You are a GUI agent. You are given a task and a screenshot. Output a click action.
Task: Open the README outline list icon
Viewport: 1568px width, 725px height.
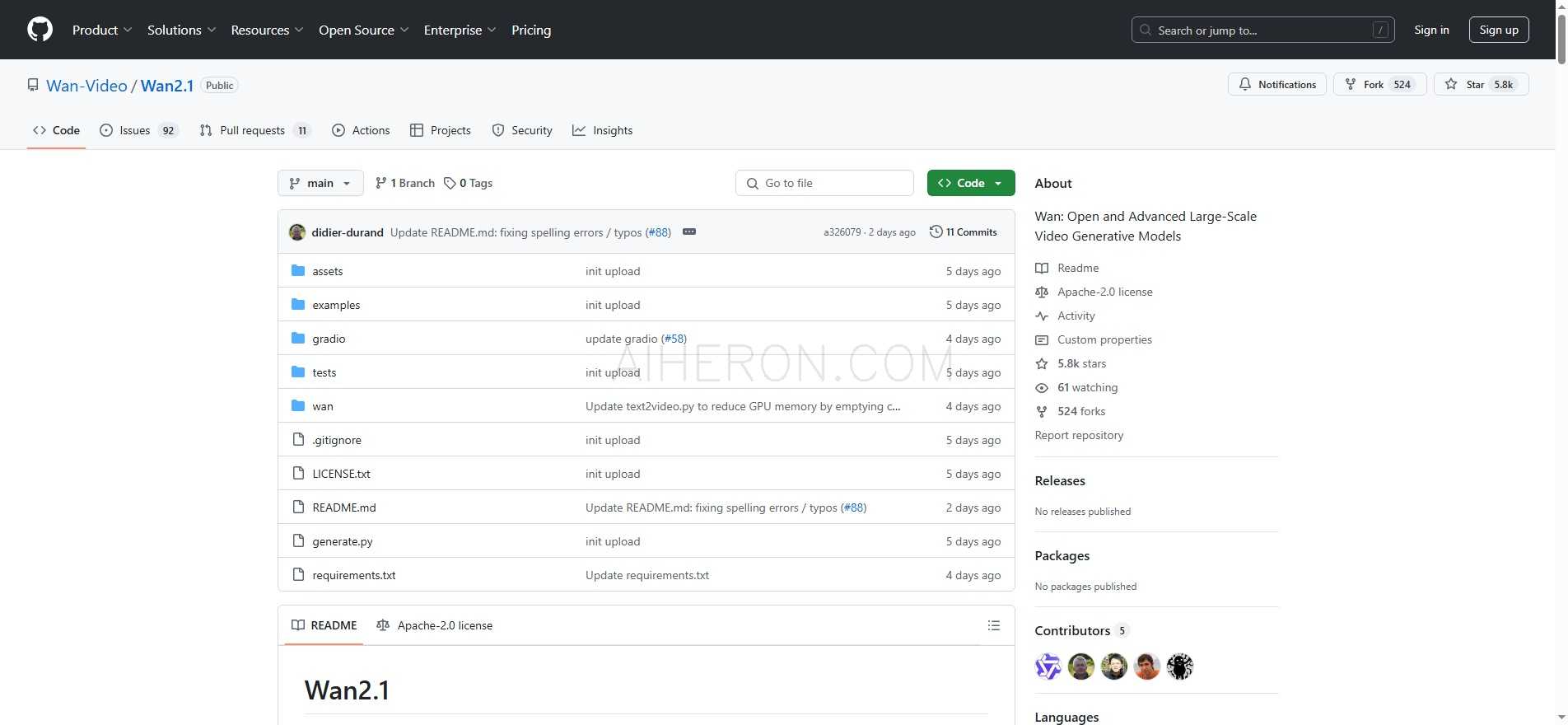(x=994, y=625)
